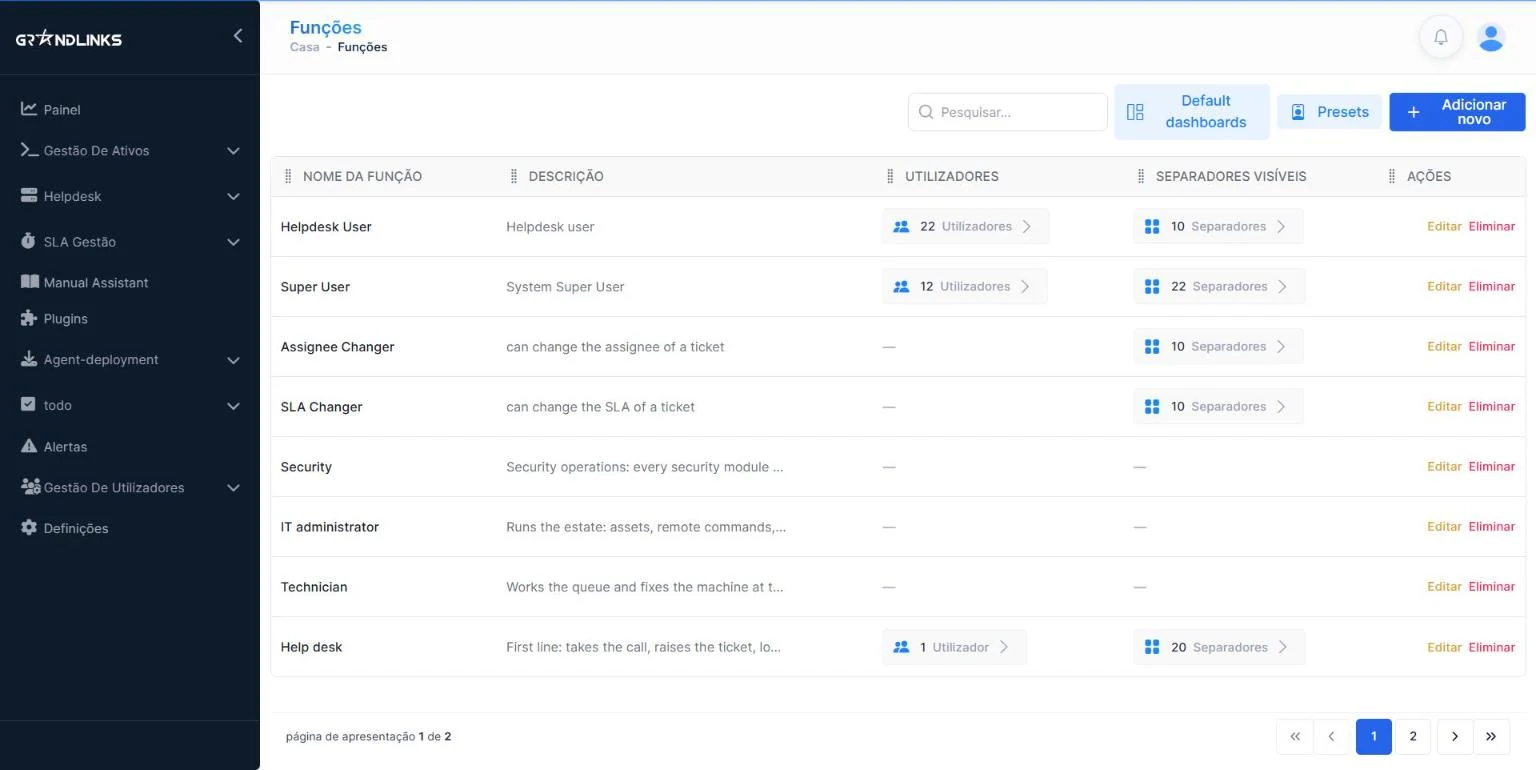Open the notifications bell icon
Image resolution: width=1536 pixels, height=770 pixels.
click(x=1441, y=37)
